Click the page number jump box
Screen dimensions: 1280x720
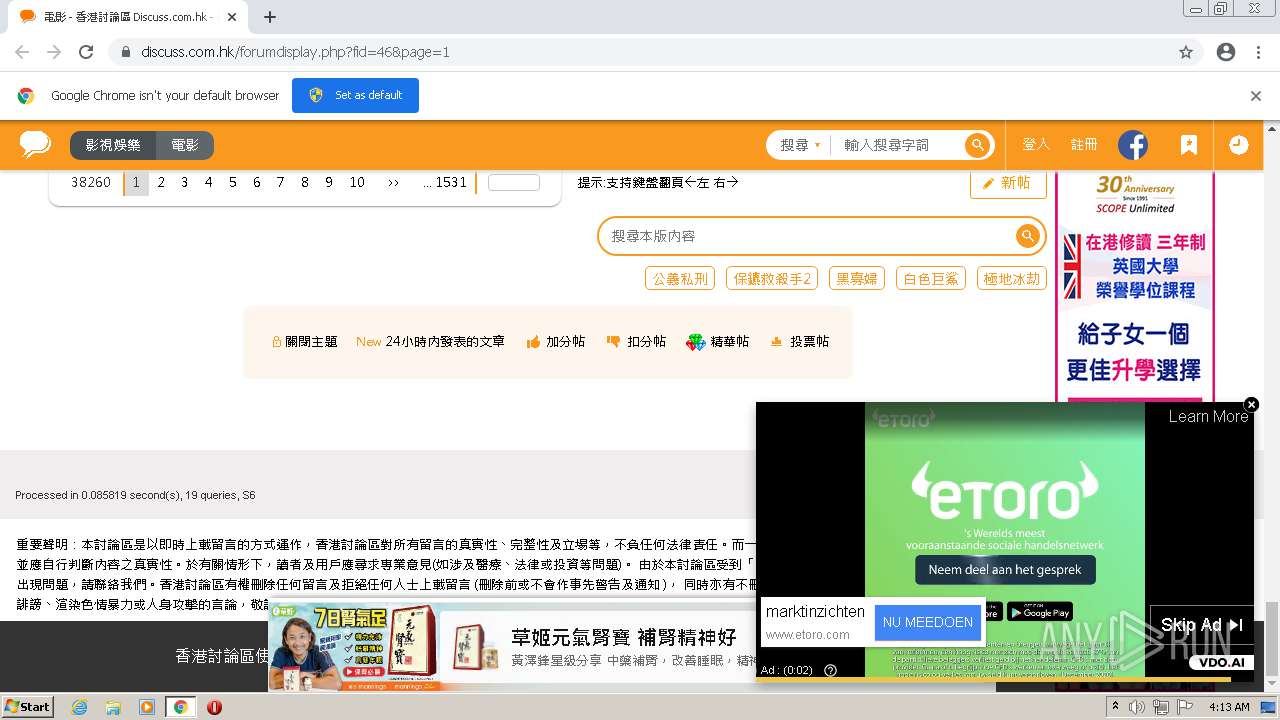514,182
